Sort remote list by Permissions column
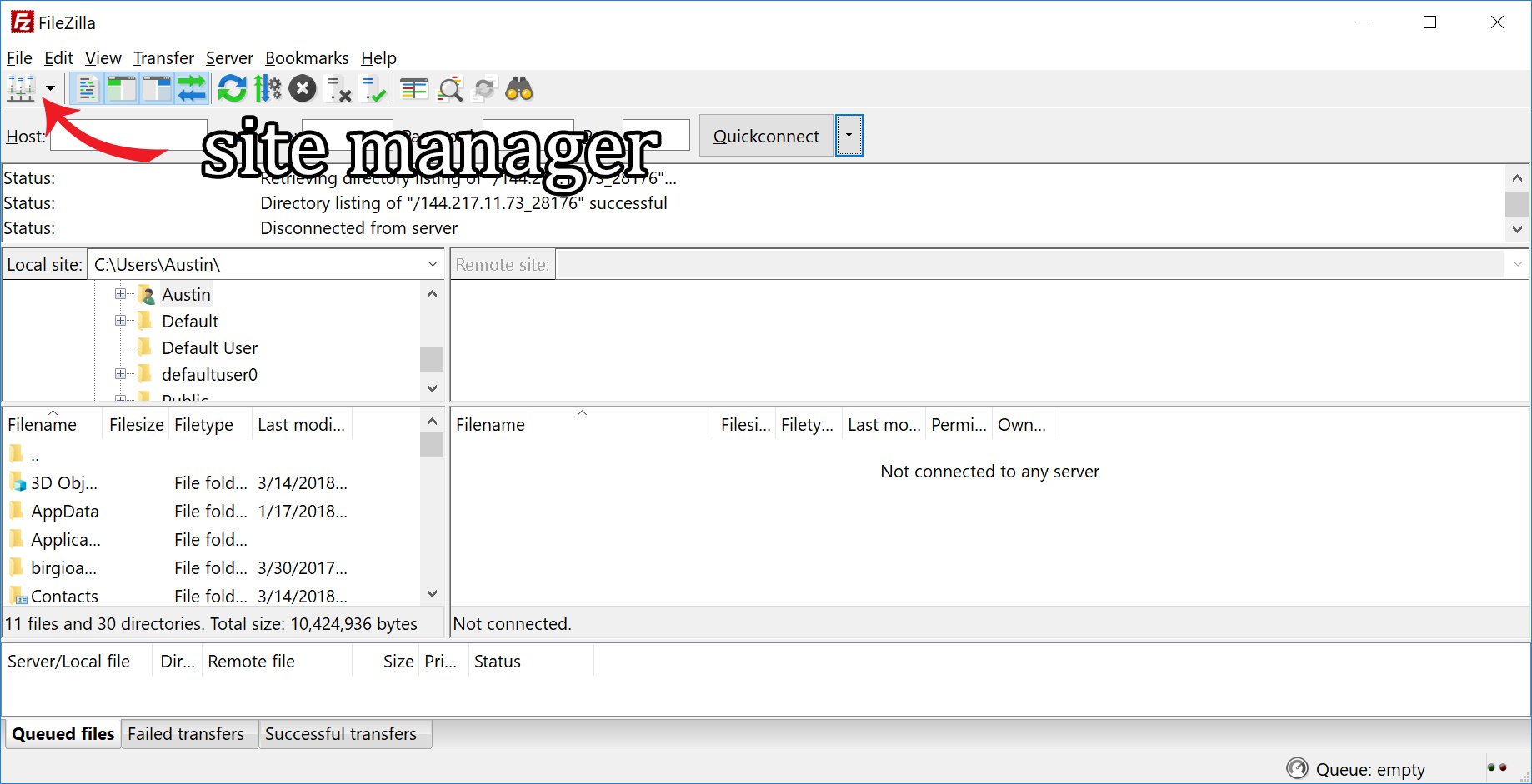 (959, 424)
